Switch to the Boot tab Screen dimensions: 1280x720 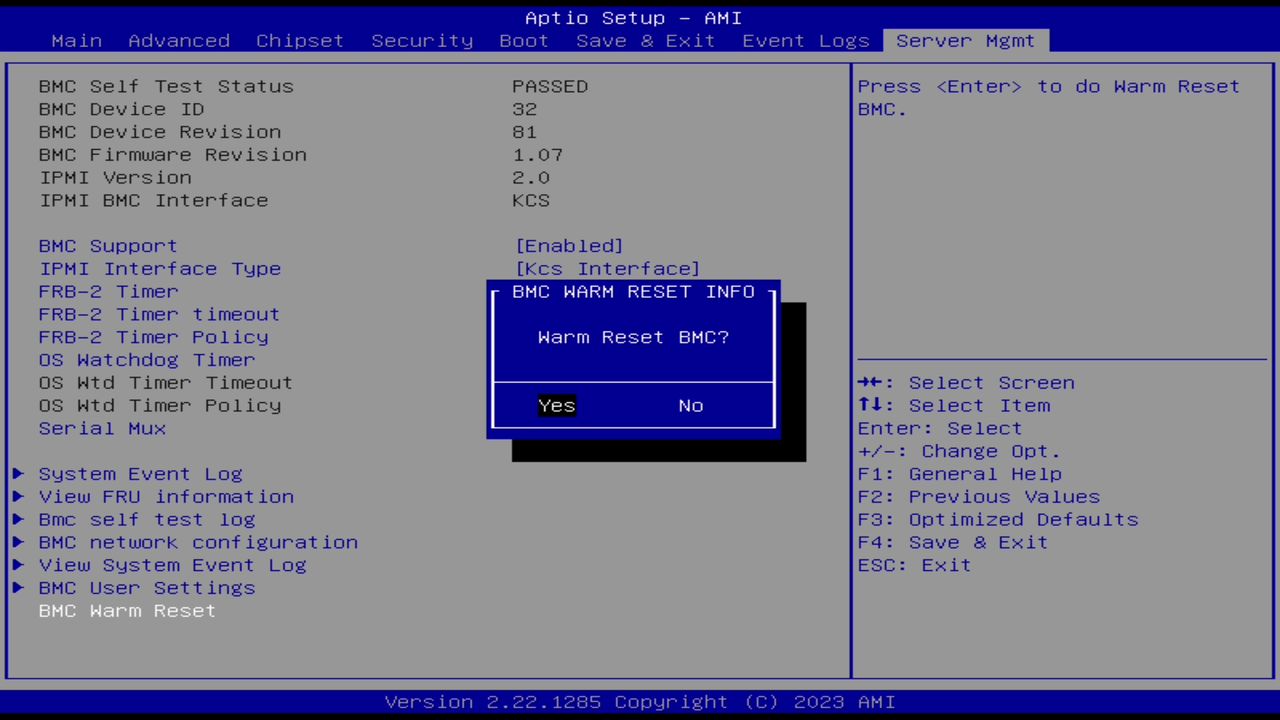(524, 40)
